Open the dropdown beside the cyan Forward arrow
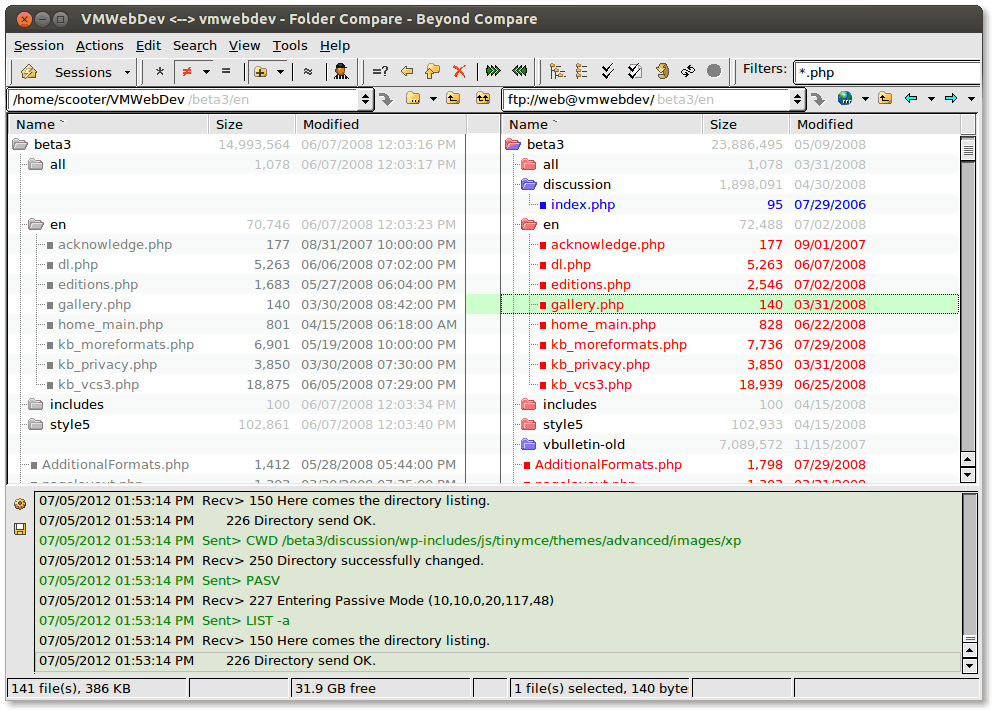Image resolution: width=992 pixels, height=710 pixels. tap(972, 99)
